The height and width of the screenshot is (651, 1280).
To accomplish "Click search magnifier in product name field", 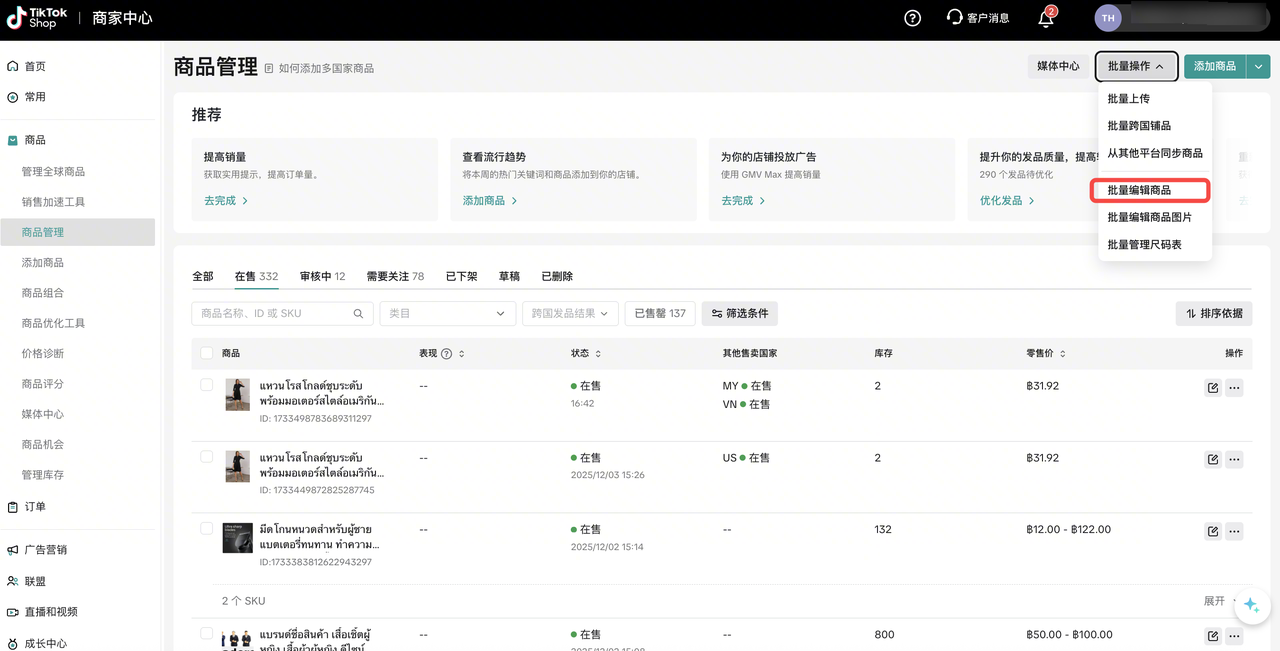I will click(358, 314).
